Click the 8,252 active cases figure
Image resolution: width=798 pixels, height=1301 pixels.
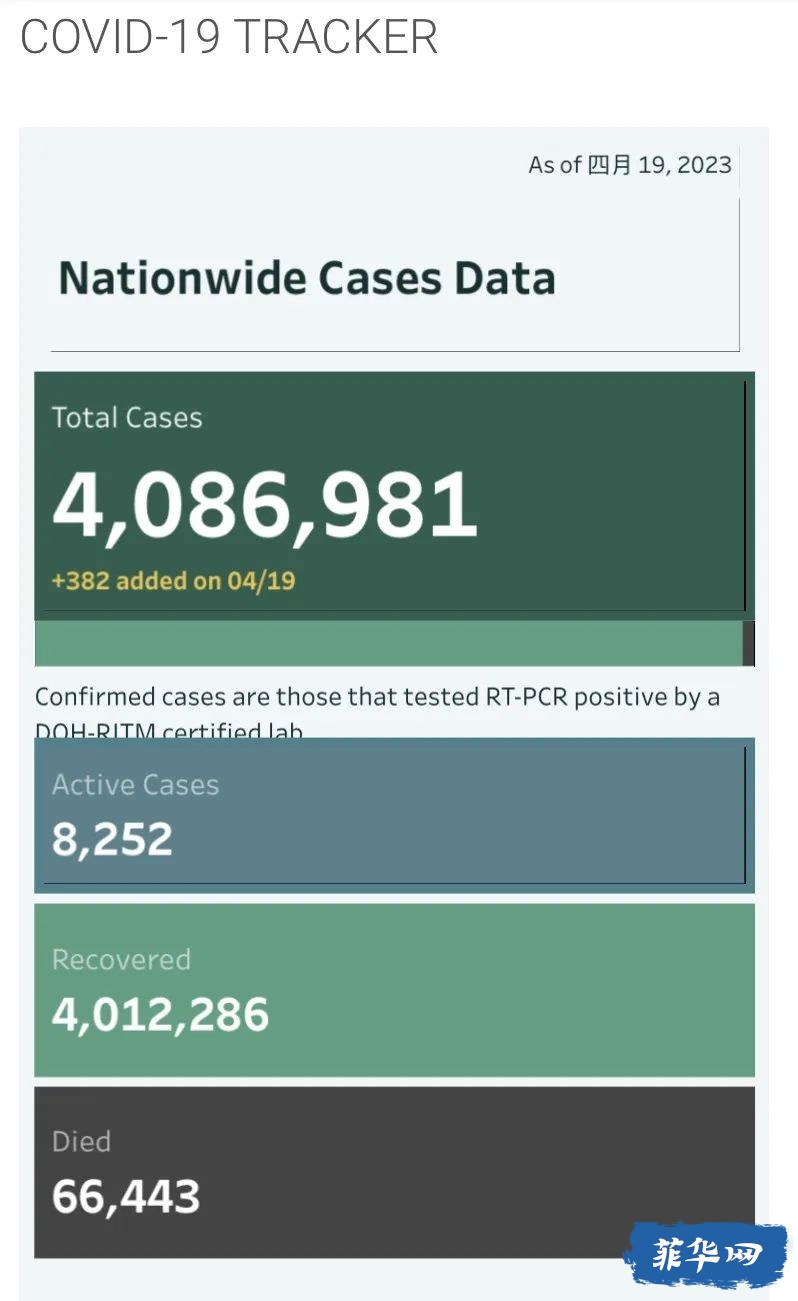pyautogui.click(x=112, y=839)
